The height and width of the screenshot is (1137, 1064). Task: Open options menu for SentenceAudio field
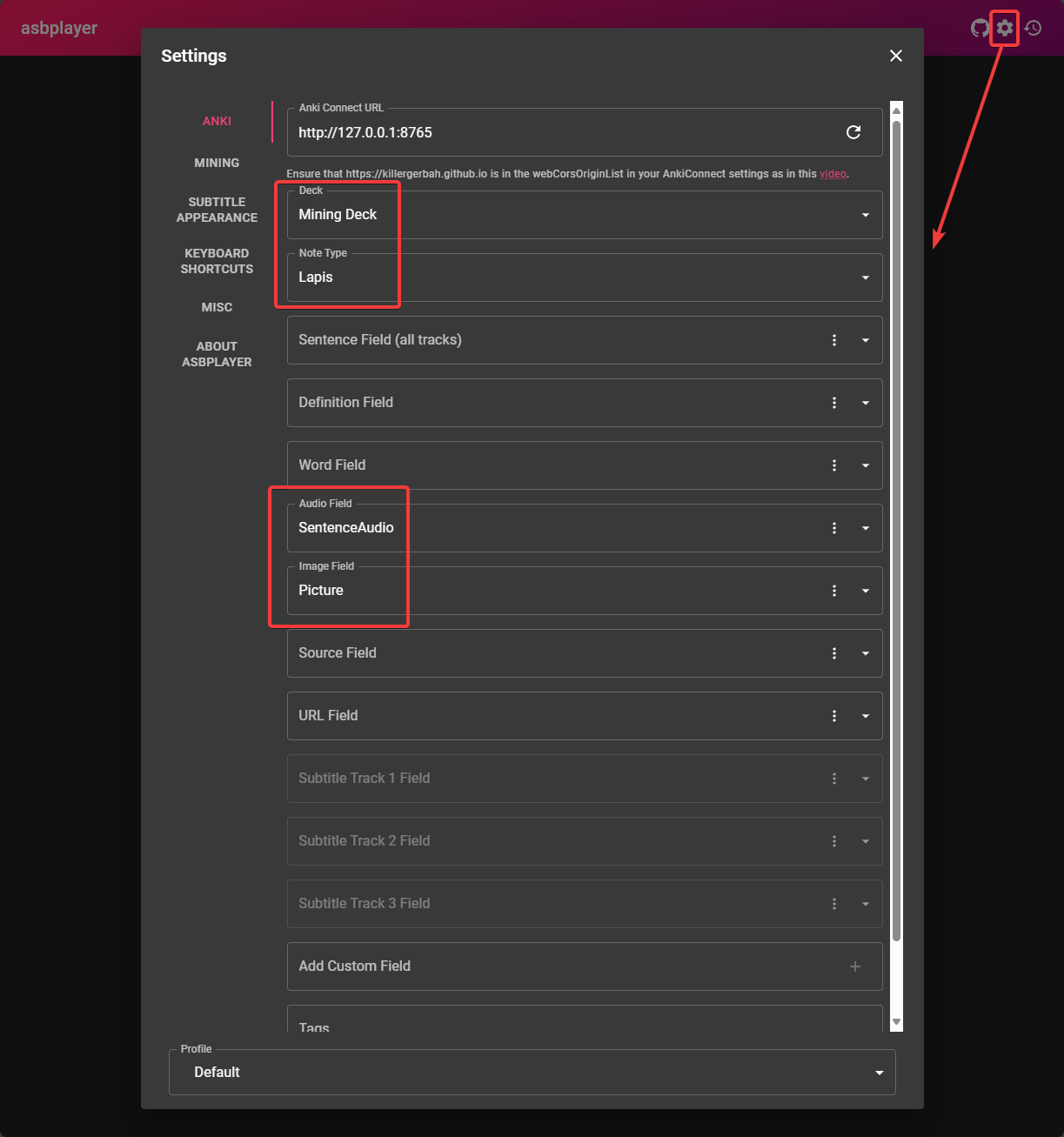(x=834, y=528)
